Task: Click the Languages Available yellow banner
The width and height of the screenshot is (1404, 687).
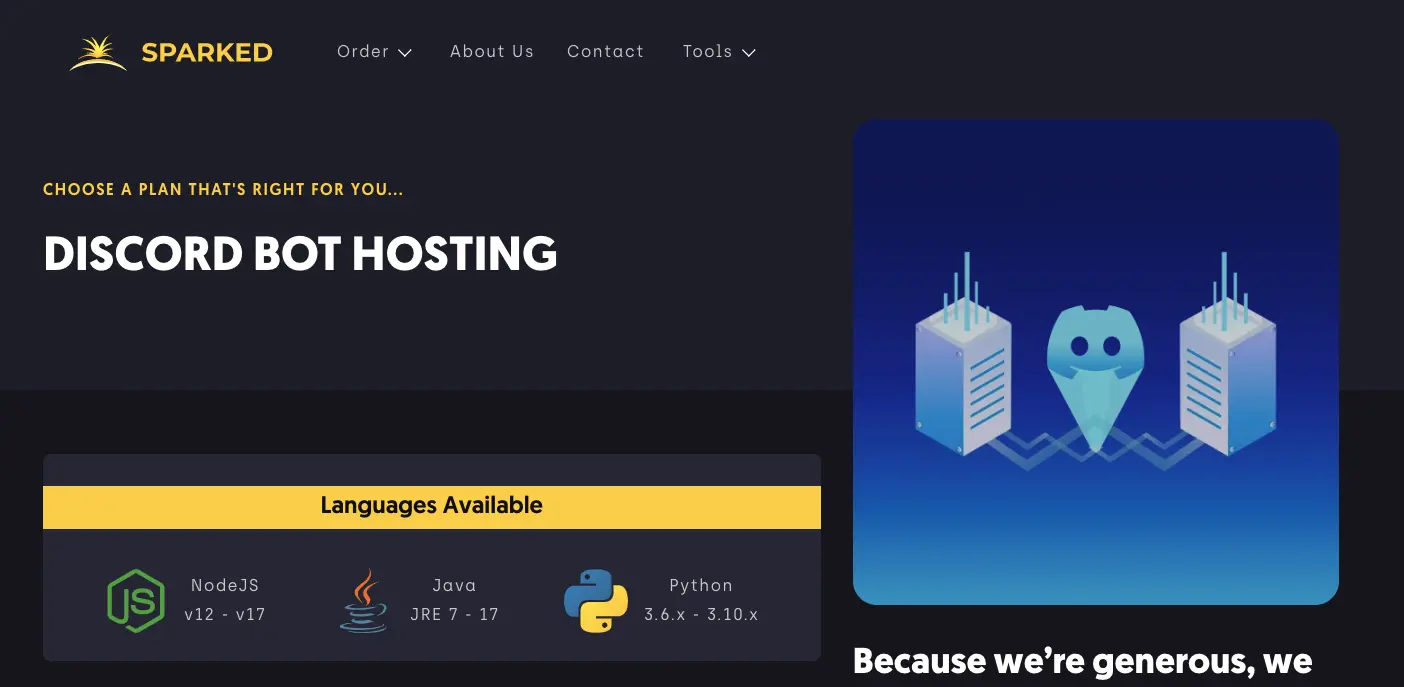Action: (432, 507)
